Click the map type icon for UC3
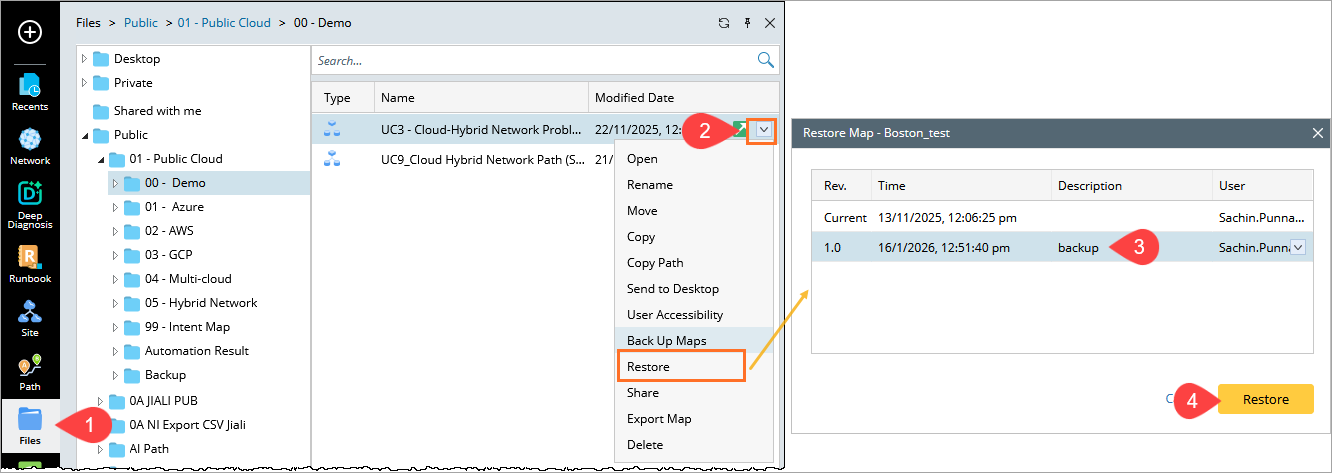1332x473 pixels. [x=333, y=129]
